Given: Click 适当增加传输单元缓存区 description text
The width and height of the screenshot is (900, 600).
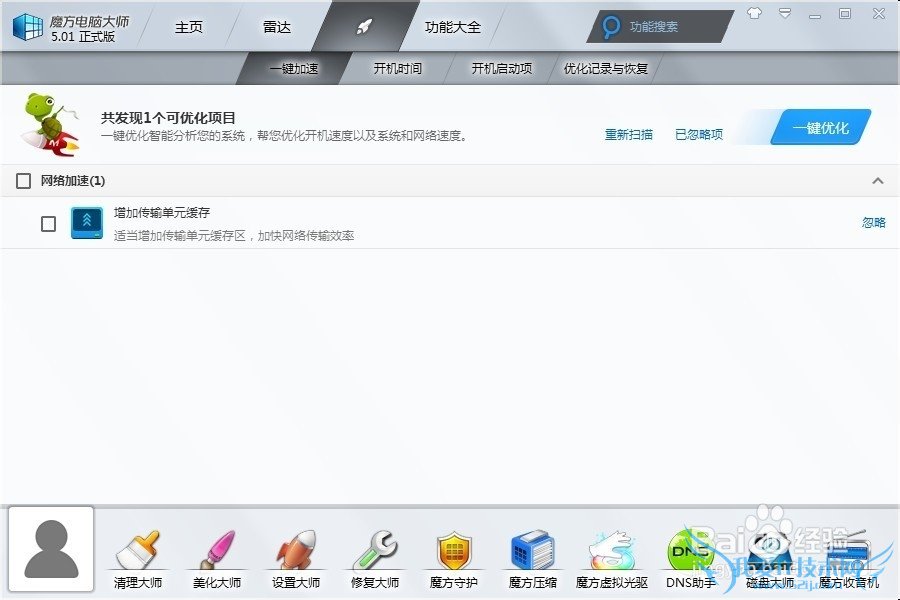Looking at the screenshot, I should 234,235.
